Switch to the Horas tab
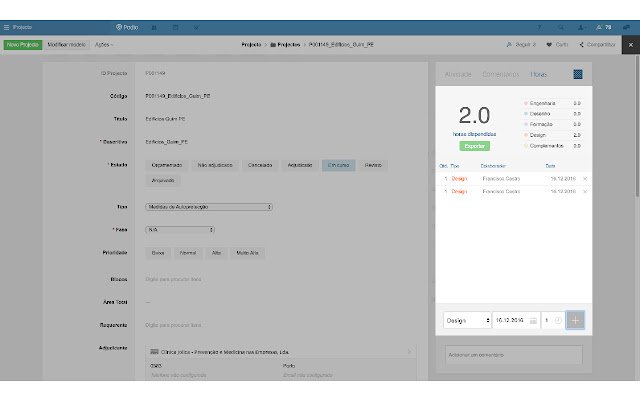Screen dimensions: 640x400 tap(539, 74)
